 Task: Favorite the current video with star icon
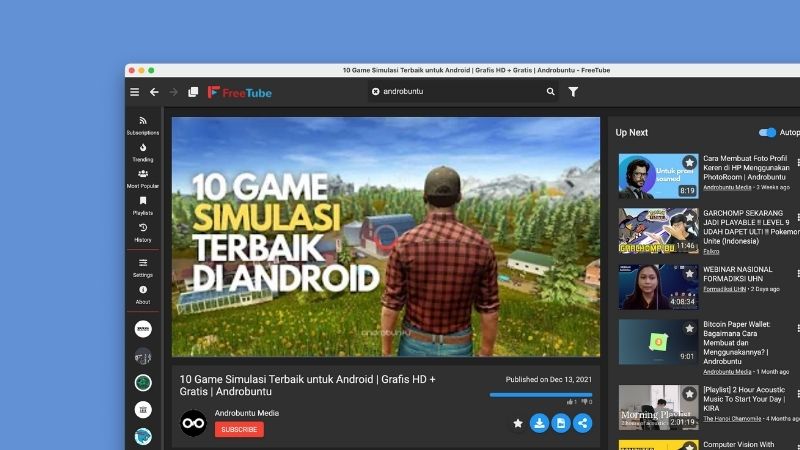(517, 423)
